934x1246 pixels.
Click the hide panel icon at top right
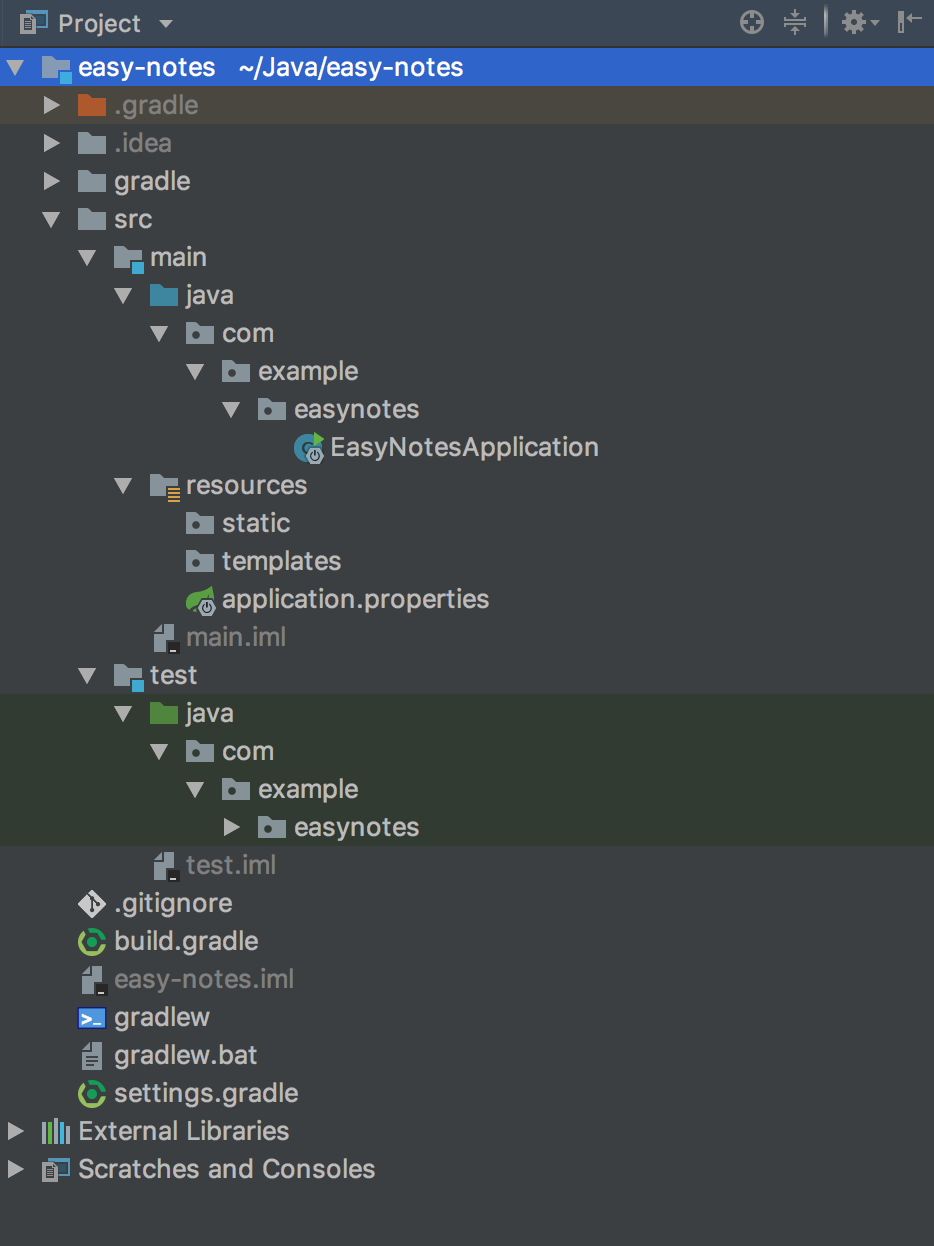point(909,22)
